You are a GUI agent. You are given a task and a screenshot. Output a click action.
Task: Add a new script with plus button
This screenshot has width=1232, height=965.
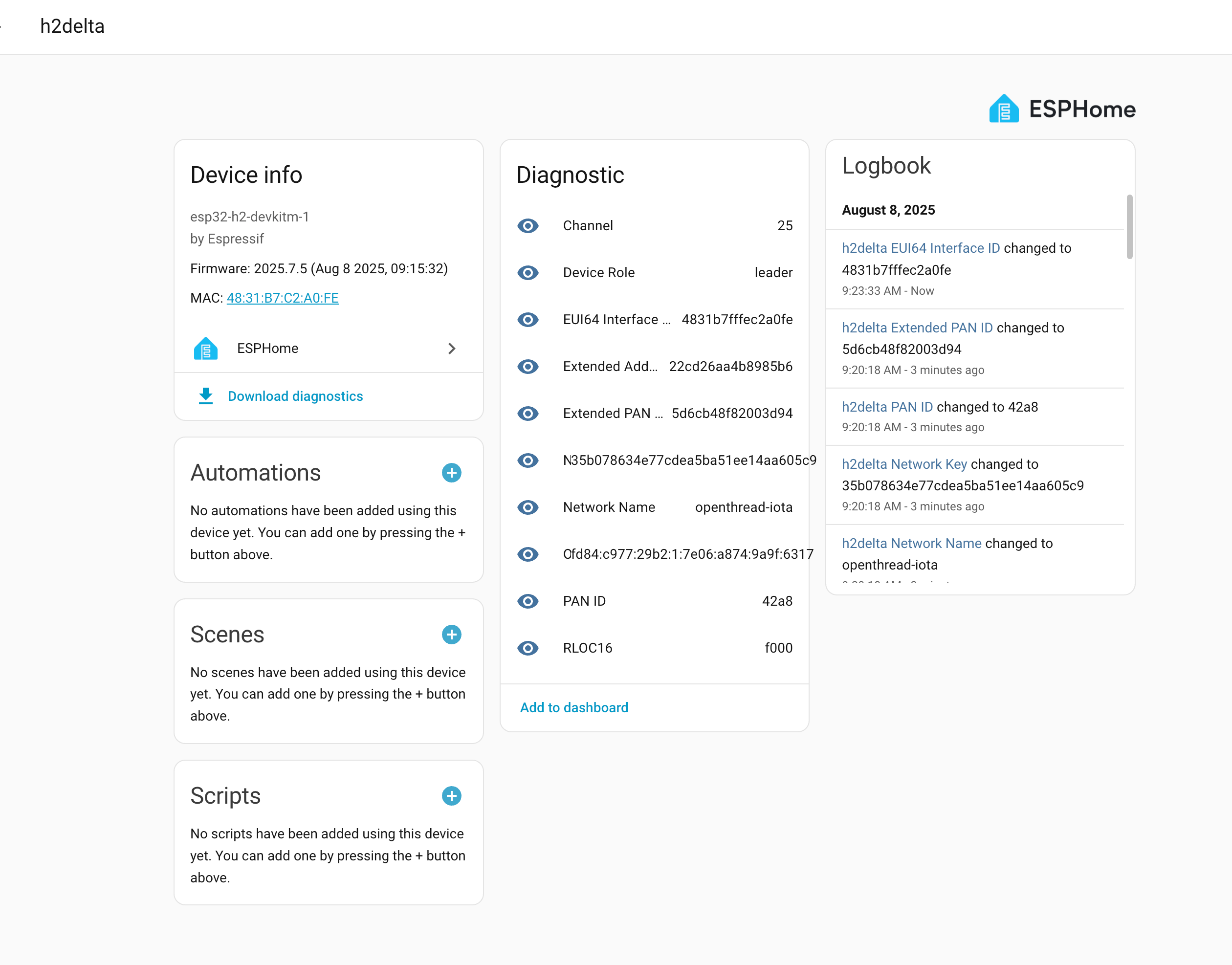[x=451, y=795]
